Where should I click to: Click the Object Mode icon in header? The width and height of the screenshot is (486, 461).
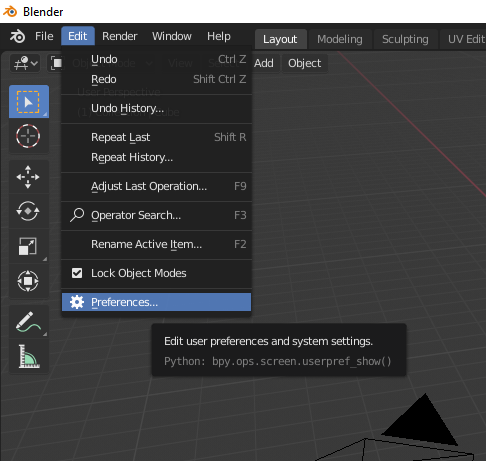[x=56, y=63]
